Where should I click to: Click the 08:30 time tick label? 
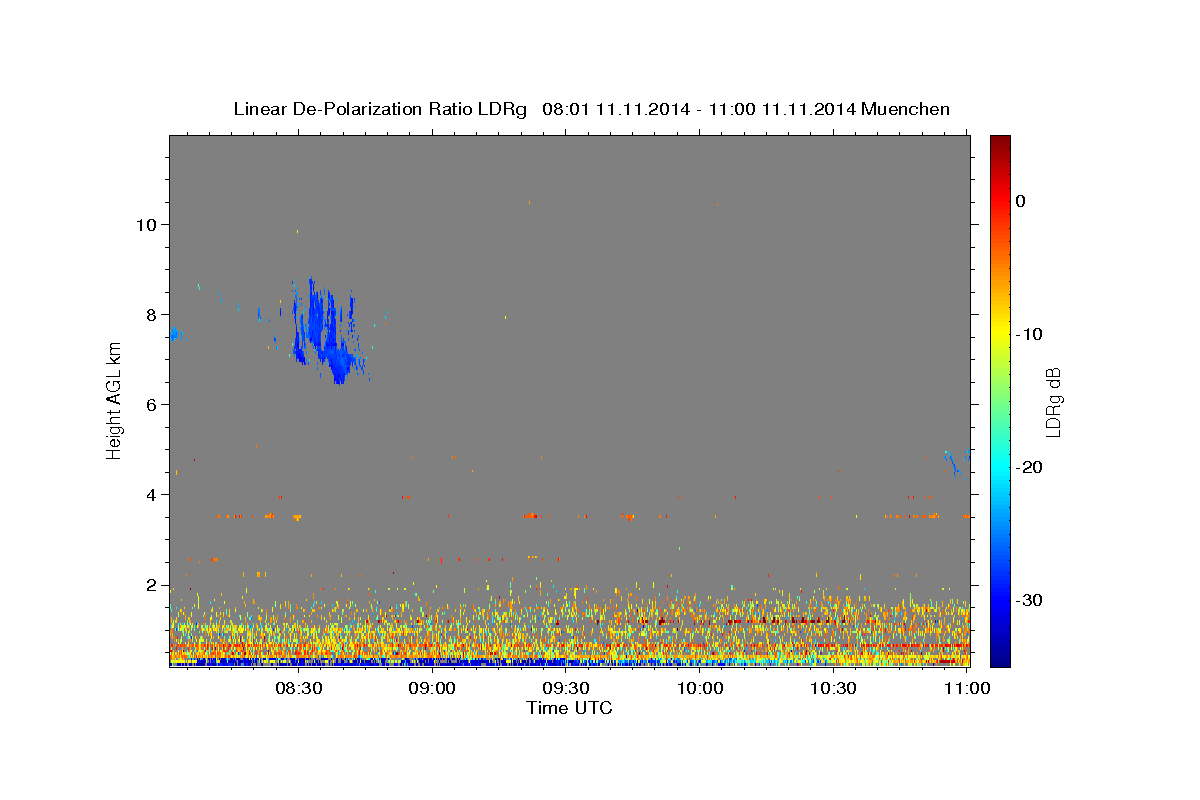(298, 688)
